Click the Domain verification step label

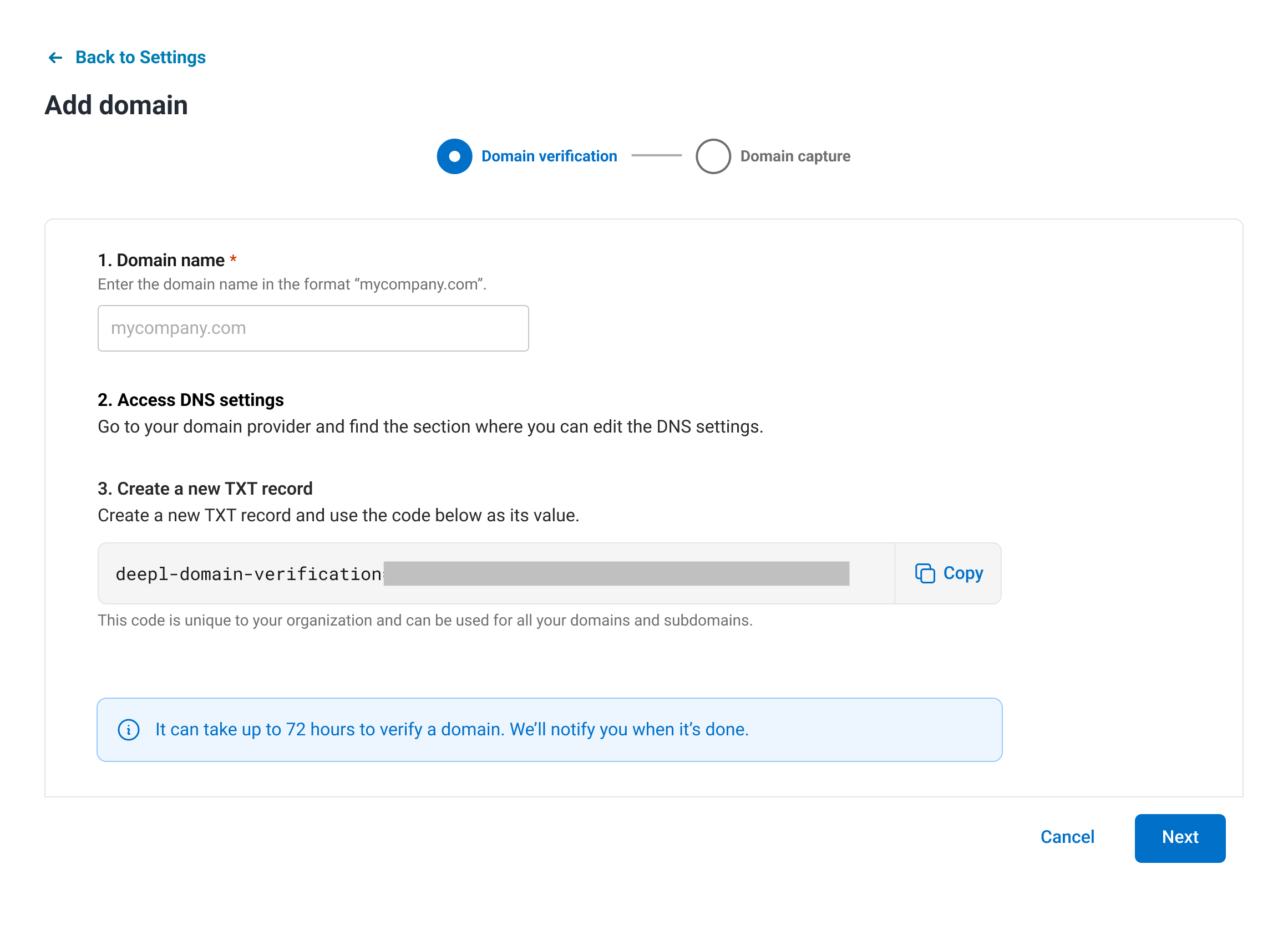549,156
